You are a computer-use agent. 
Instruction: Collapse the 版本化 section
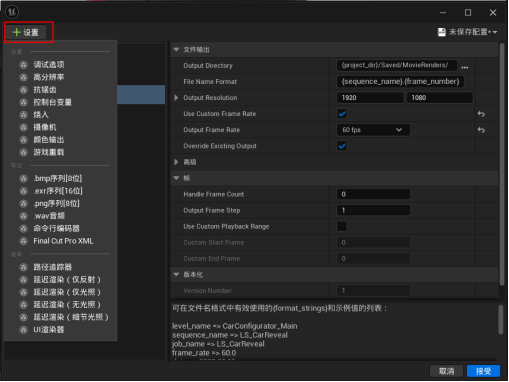177,275
